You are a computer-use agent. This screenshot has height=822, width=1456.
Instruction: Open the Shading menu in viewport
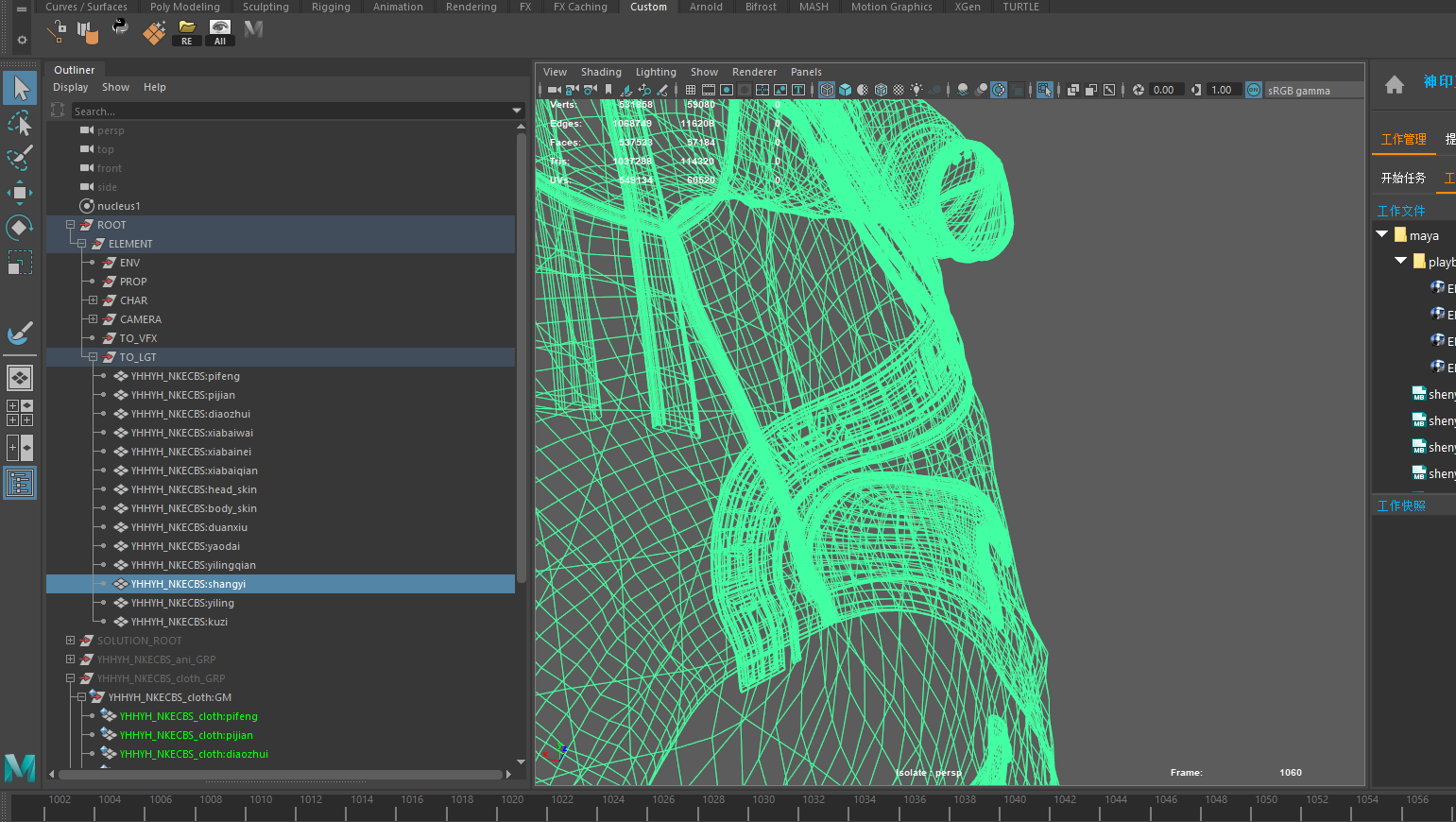click(x=601, y=72)
